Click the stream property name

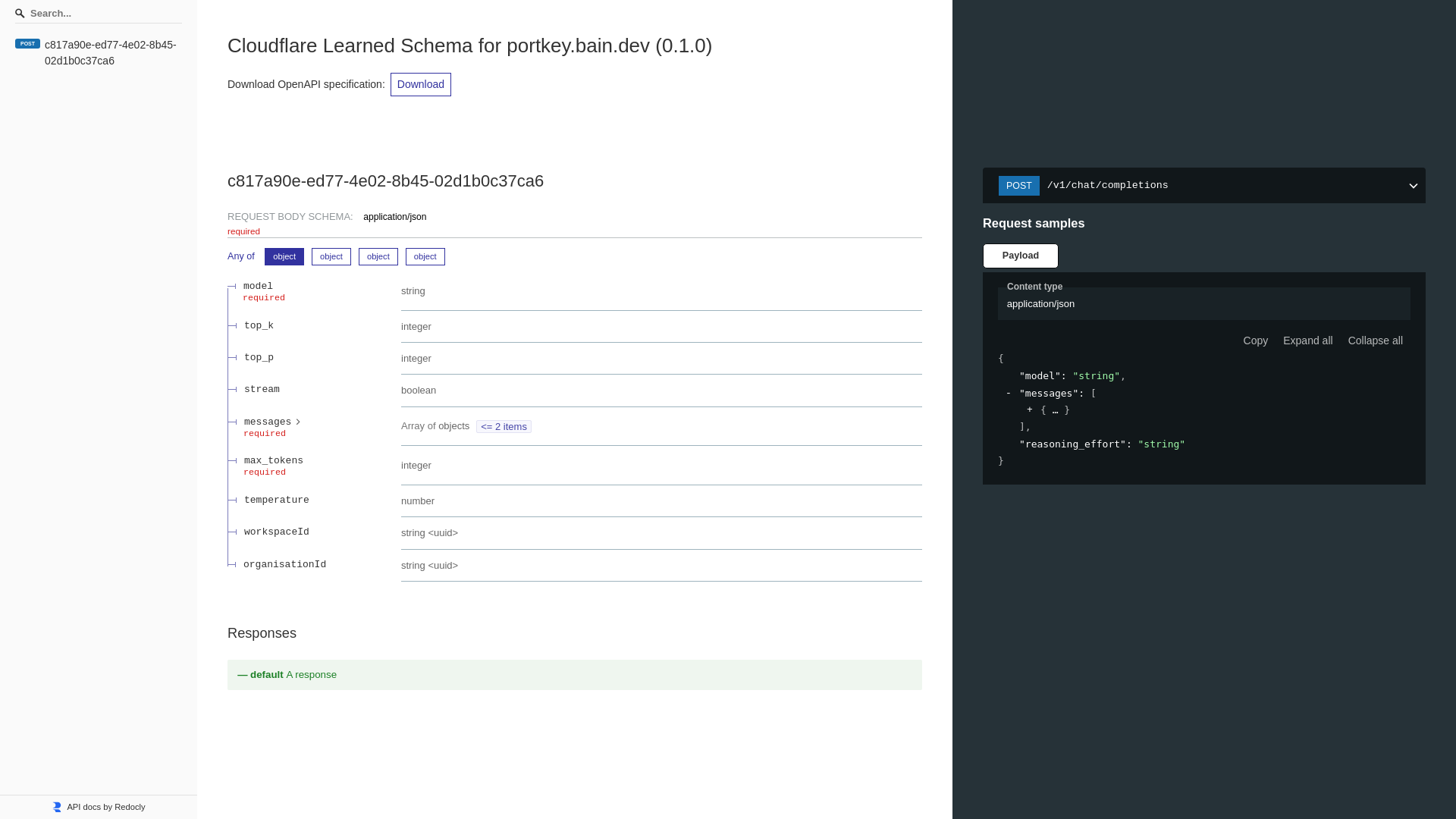[262, 390]
